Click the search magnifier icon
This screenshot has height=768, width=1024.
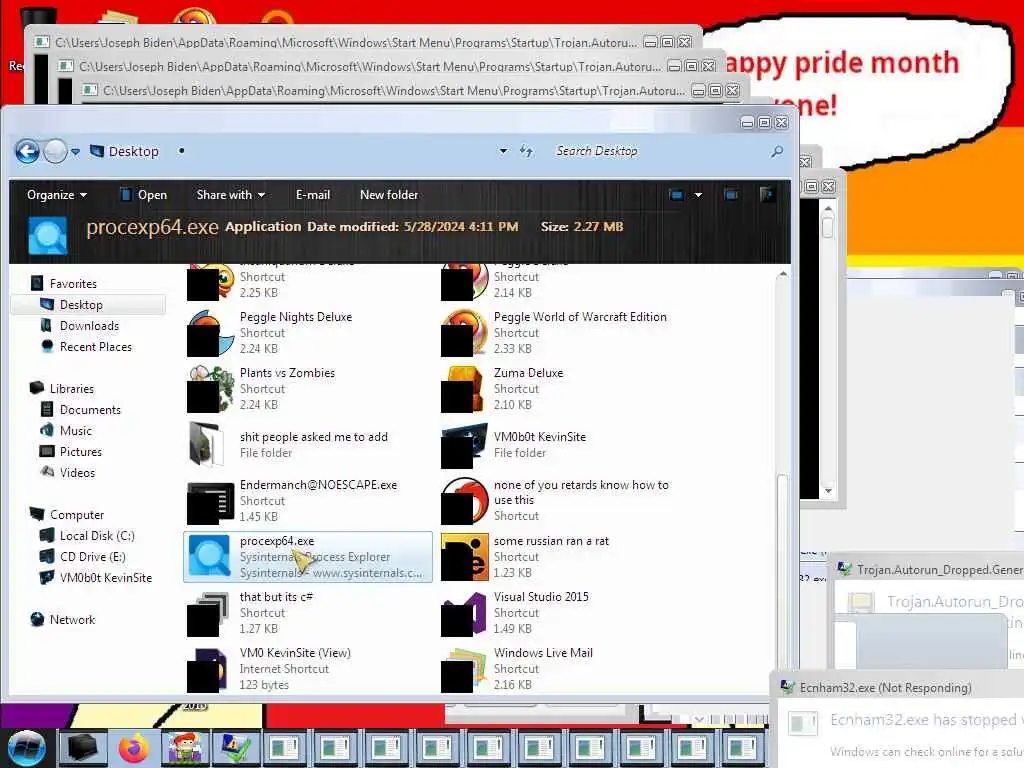pos(776,152)
